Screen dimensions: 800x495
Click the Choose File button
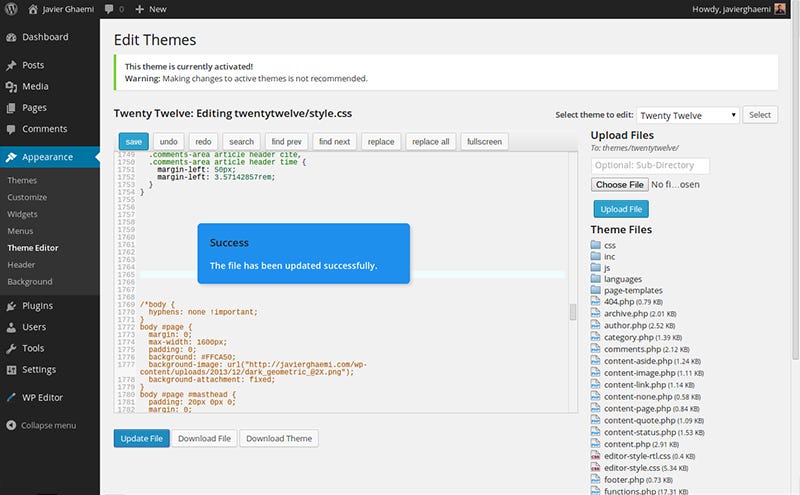pos(619,184)
